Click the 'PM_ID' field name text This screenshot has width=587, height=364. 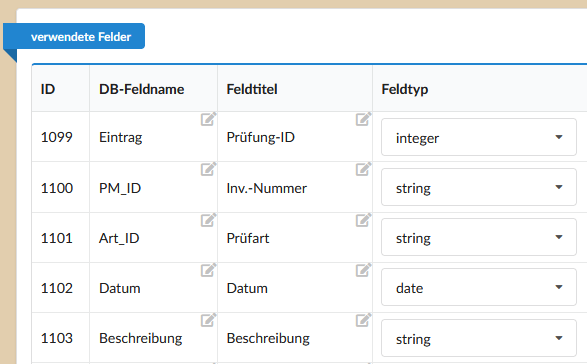pos(120,188)
